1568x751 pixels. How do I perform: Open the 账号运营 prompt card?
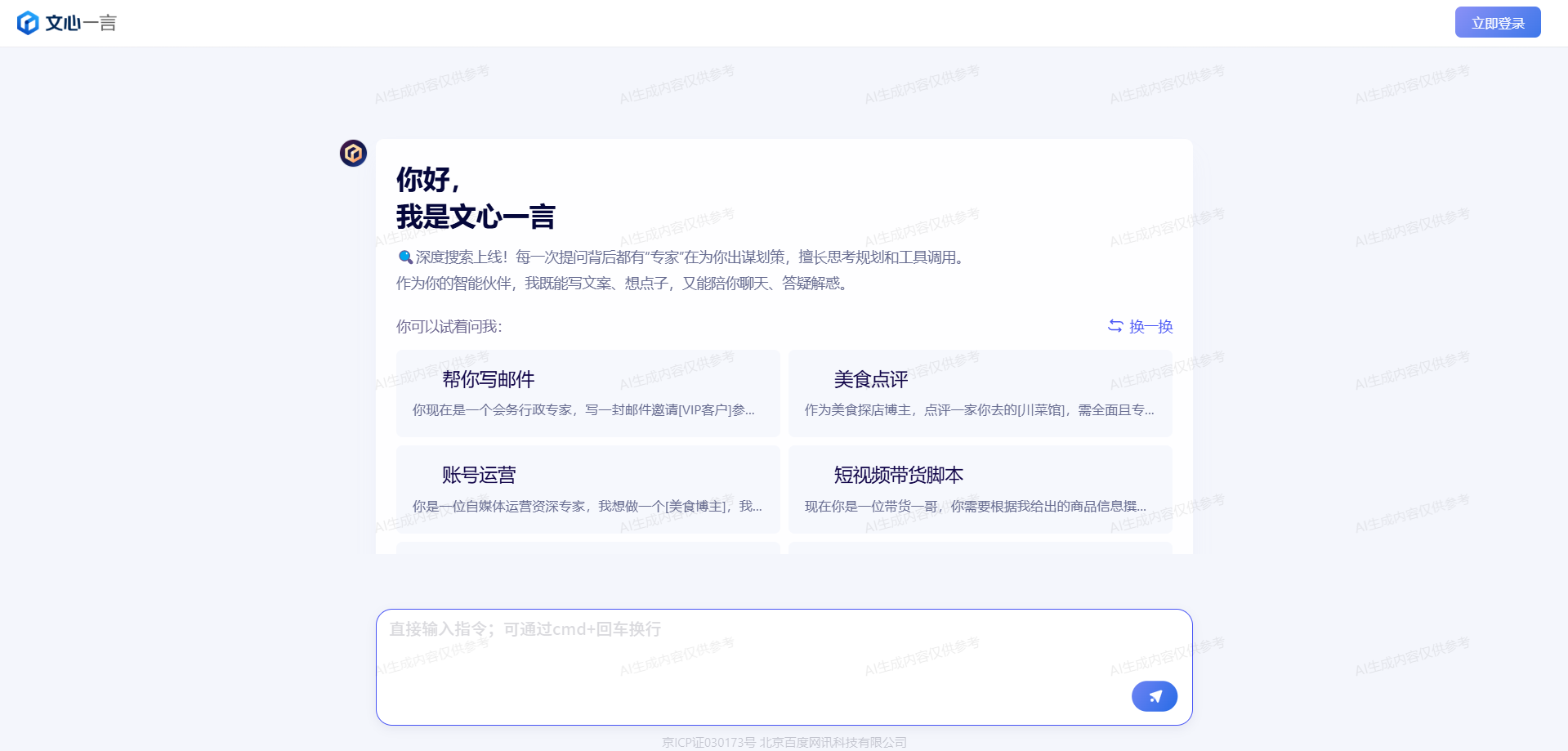click(587, 489)
